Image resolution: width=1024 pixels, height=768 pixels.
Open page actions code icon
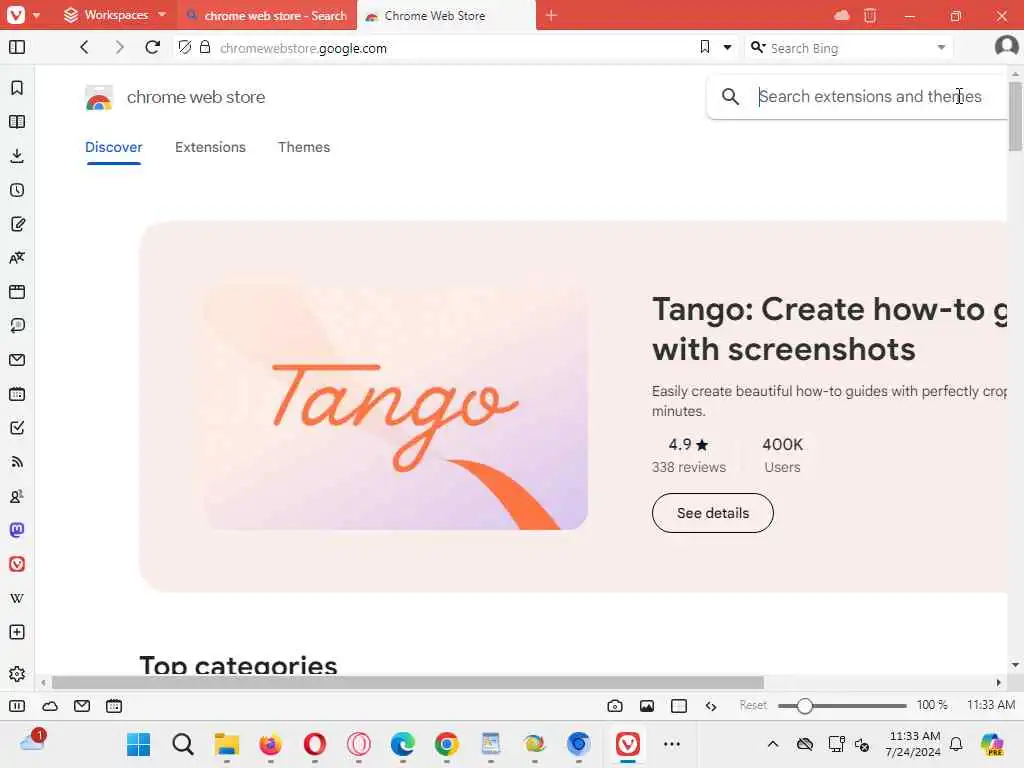point(711,706)
